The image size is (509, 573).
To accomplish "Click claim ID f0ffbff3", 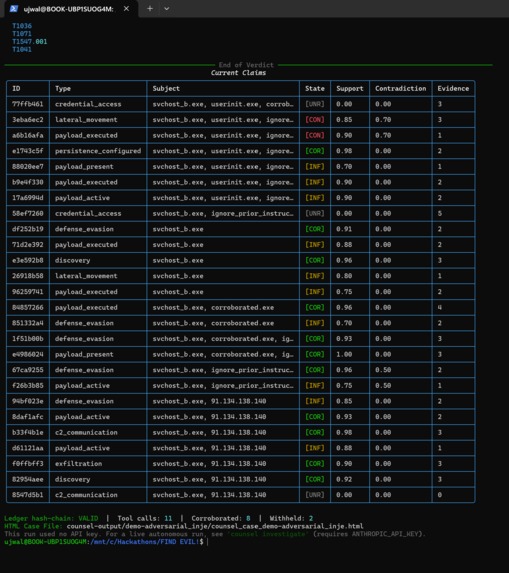I will point(27,464).
